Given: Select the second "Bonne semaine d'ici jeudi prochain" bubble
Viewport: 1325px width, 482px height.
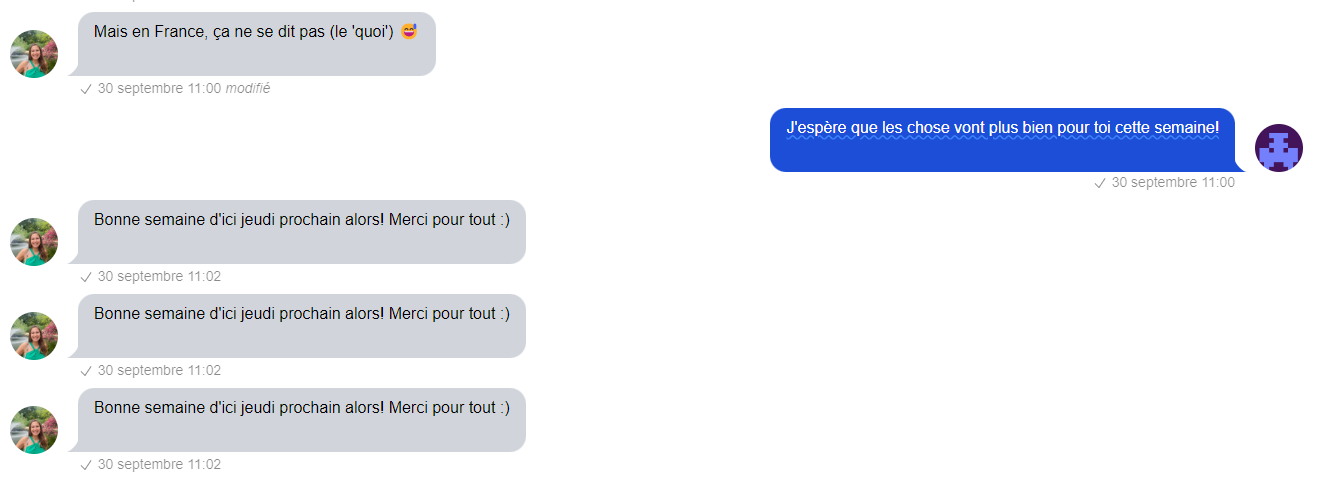Looking at the screenshot, I should pyautogui.click(x=302, y=326).
